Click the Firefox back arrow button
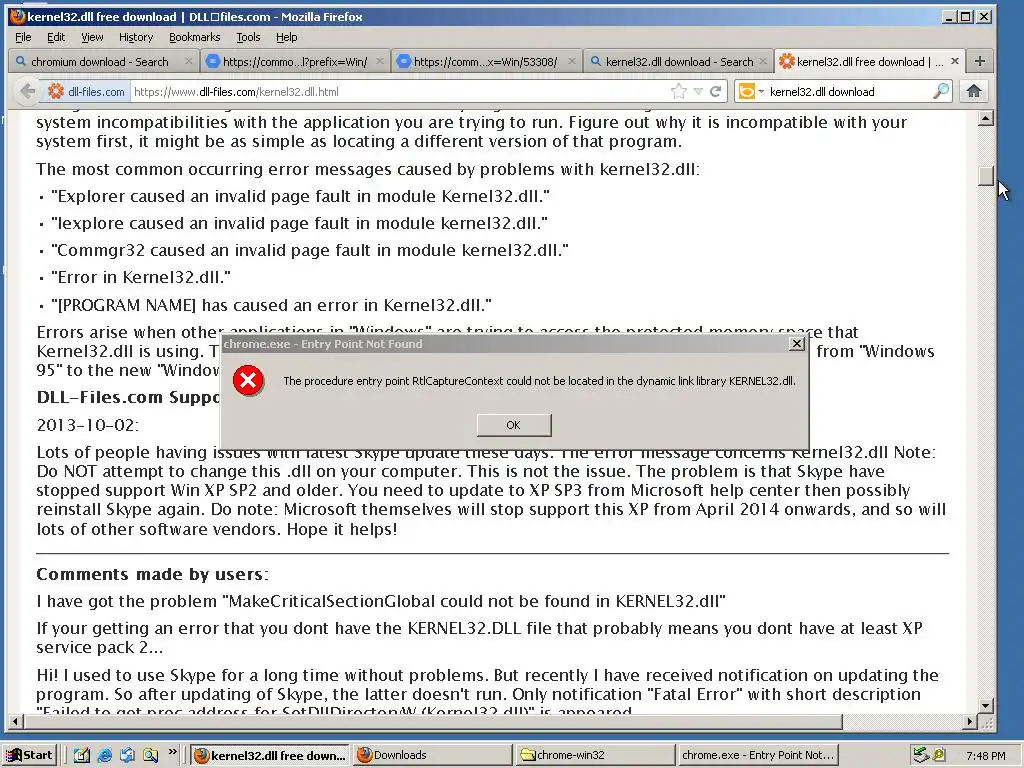 tap(27, 91)
